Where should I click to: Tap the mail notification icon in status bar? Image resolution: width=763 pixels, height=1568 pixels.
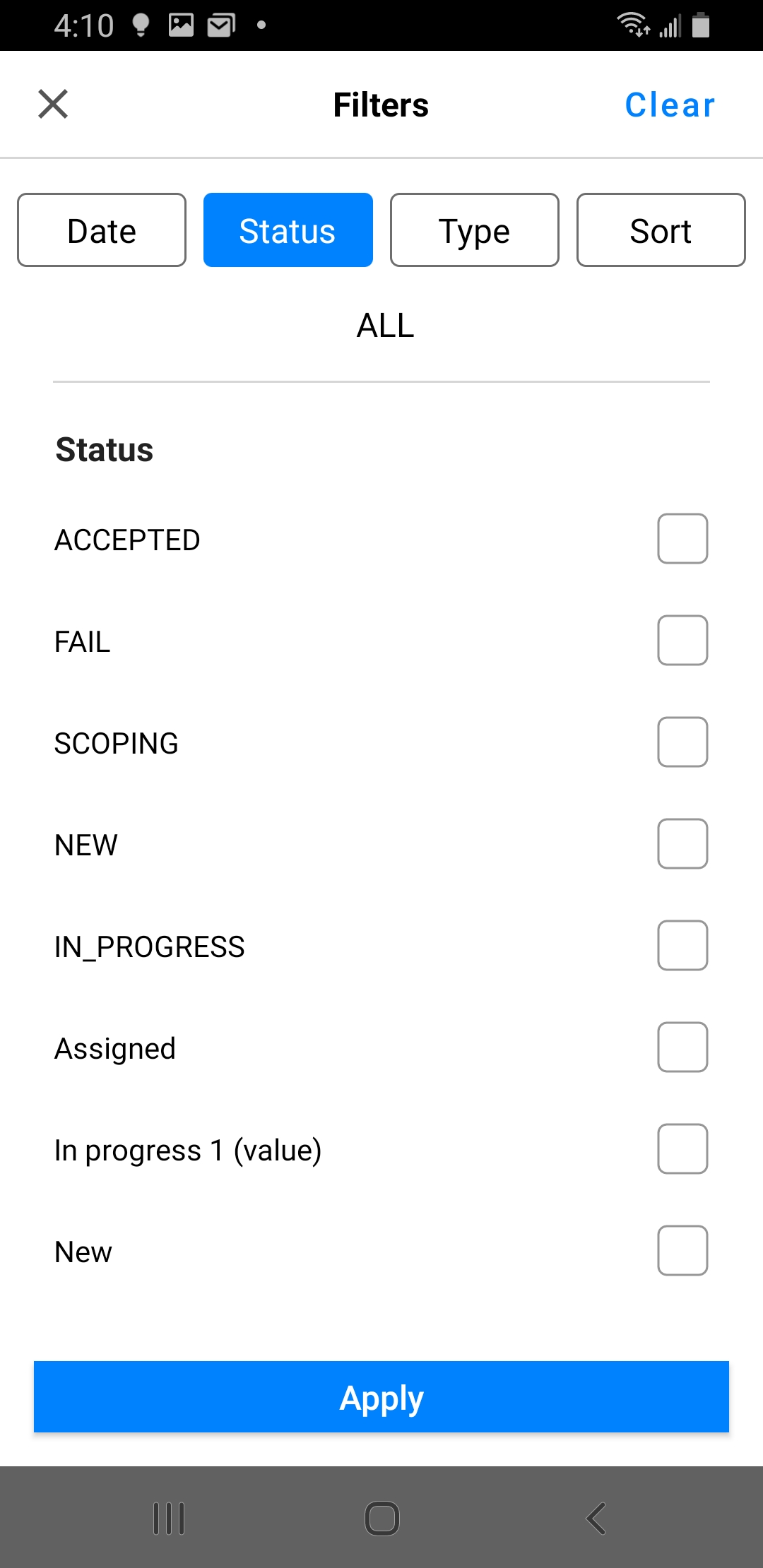(x=221, y=25)
